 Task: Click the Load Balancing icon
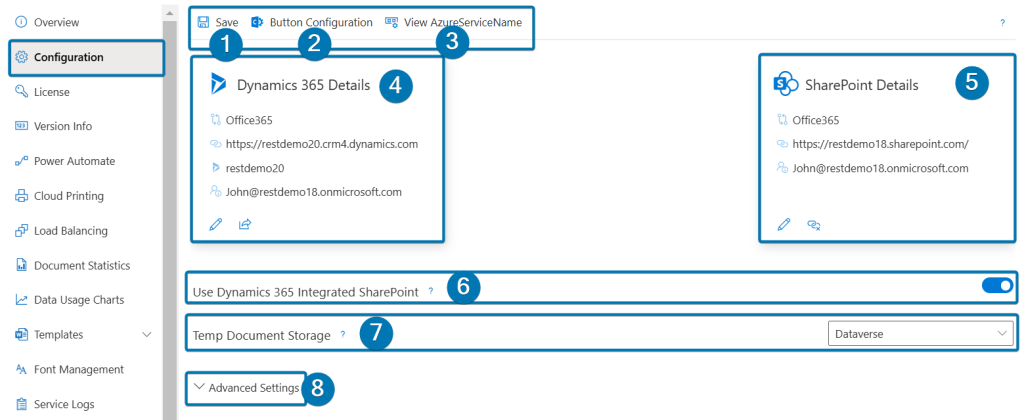coord(22,231)
